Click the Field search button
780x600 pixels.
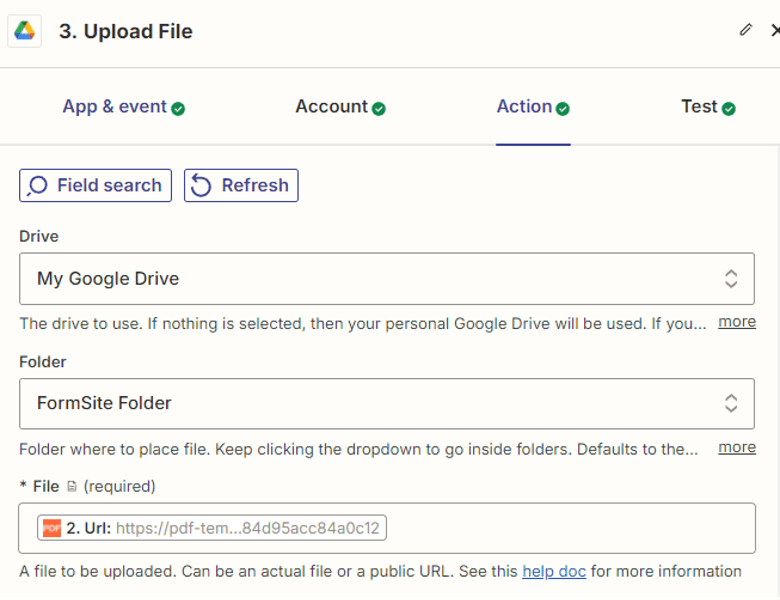coord(95,185)
